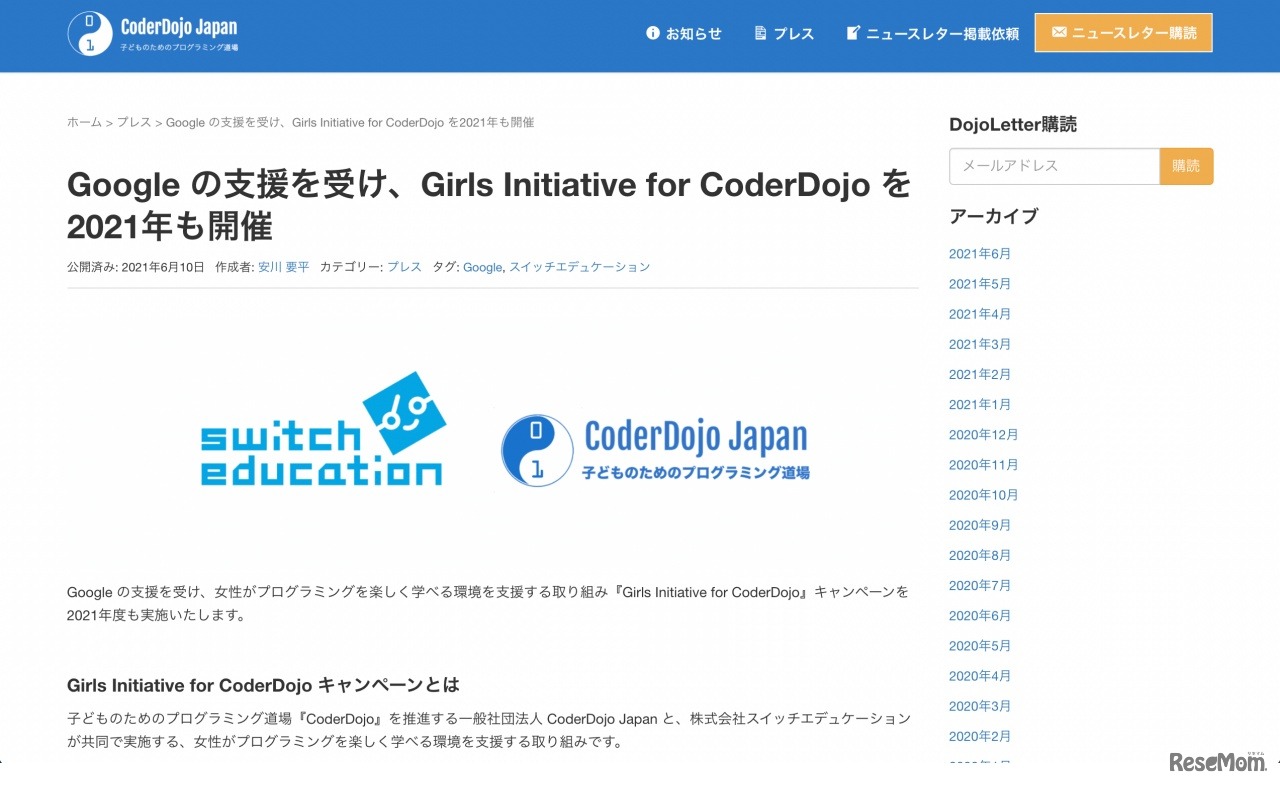Viewport: 1280px width, 785px height.
Task: Click the CoderDojo Japan logo in the header
Action: [150, 35]
